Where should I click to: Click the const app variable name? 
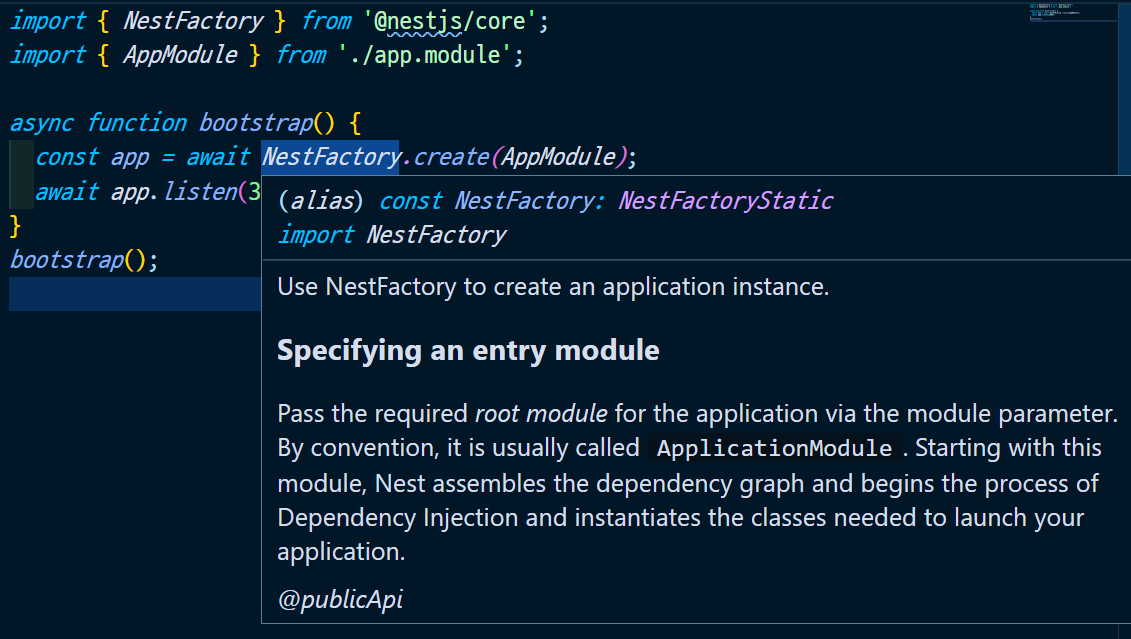point(130,157)
